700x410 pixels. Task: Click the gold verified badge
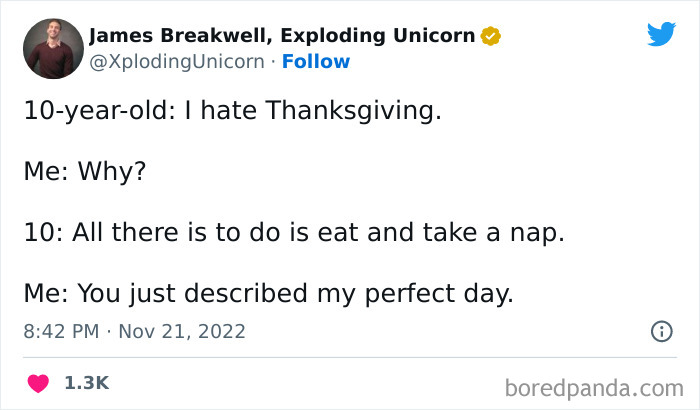[x=490, y=37]
